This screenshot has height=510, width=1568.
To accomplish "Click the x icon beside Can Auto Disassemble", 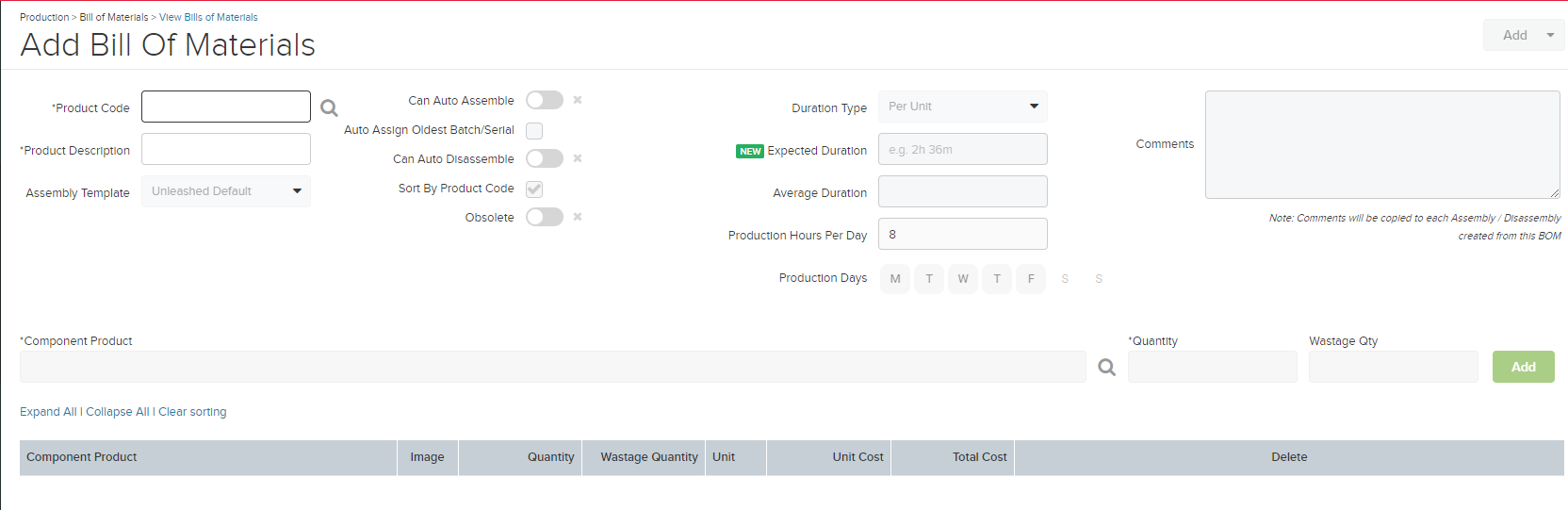I will tap(578, 158).
